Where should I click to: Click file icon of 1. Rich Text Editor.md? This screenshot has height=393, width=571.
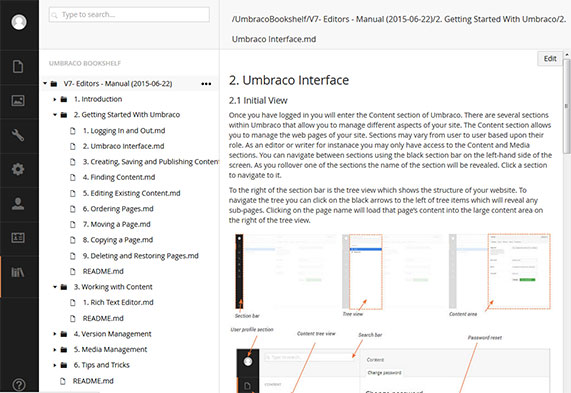(73, 302)
